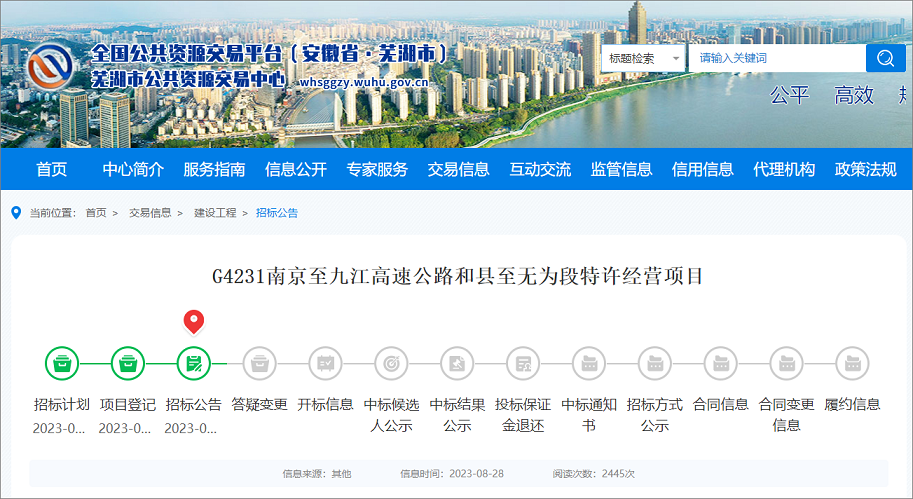Click the keyword search input field
Screen dimensions: 913x499
point(776,58)
